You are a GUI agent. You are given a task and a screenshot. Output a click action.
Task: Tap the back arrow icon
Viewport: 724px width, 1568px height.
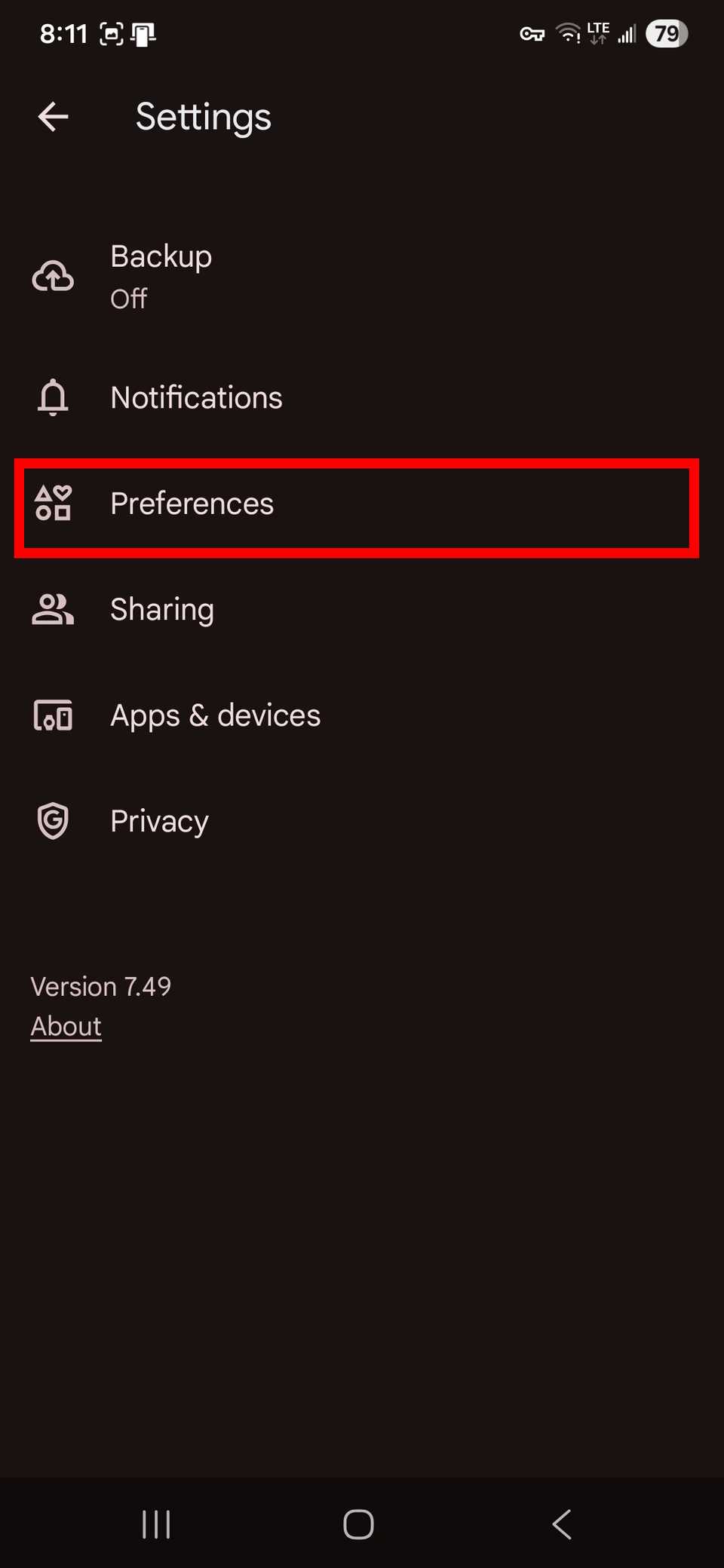point(52,117)
